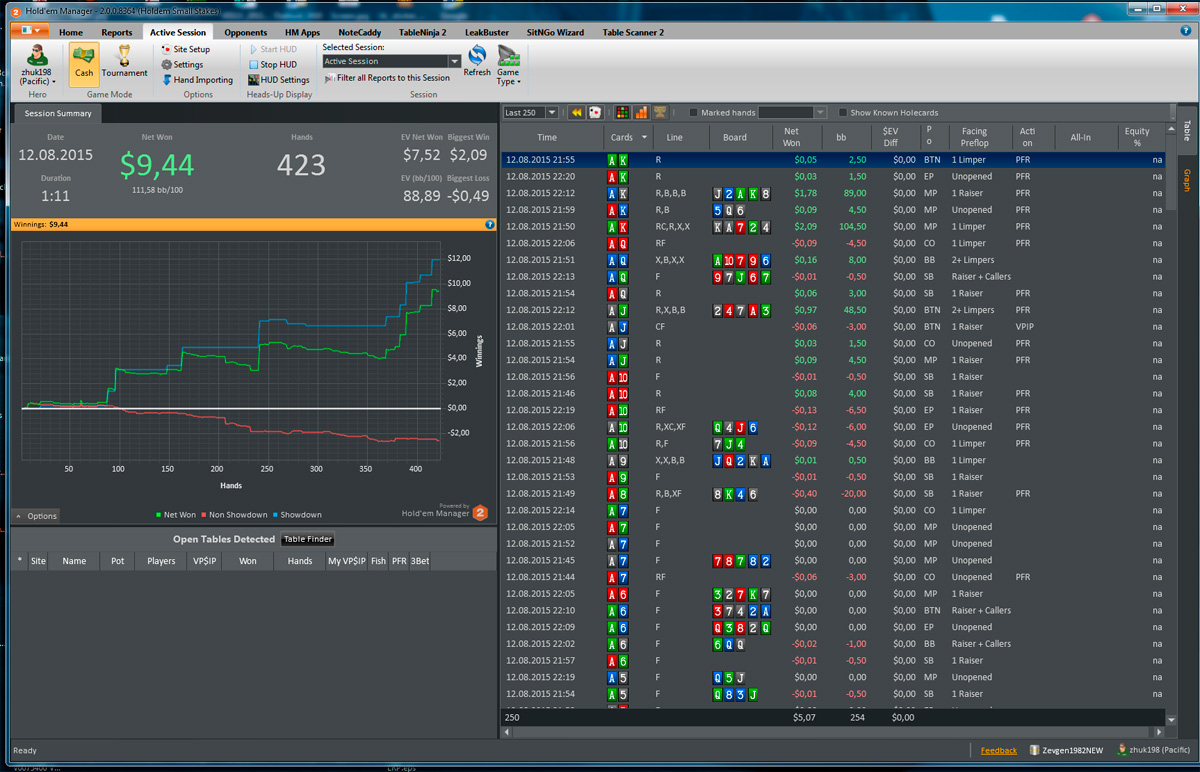Click scroll-down arrow of hands list
Image resolution: width=1200 pixels, height=772 pixels.
[x=1172, y=719]
